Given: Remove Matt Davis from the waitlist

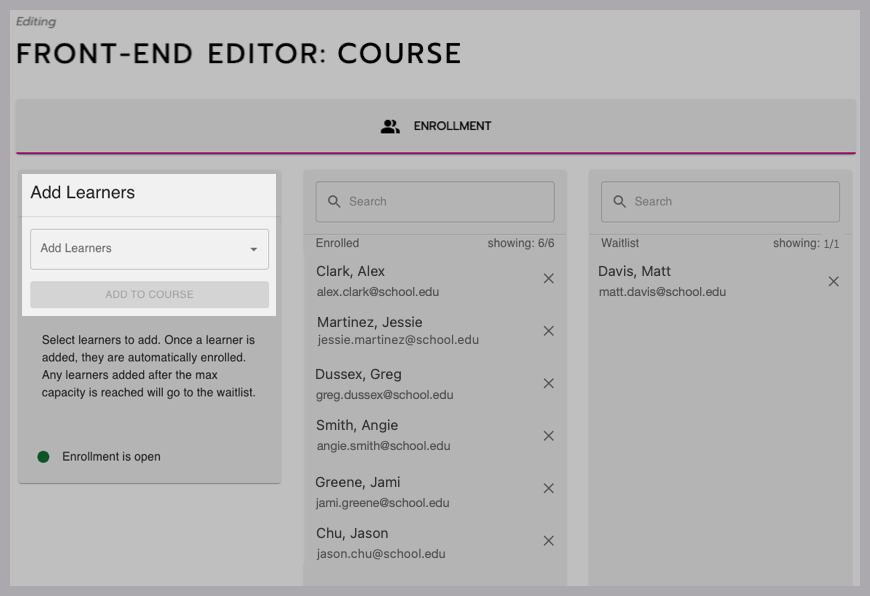Looking at the screenshot, I should (x=833, y=282).
